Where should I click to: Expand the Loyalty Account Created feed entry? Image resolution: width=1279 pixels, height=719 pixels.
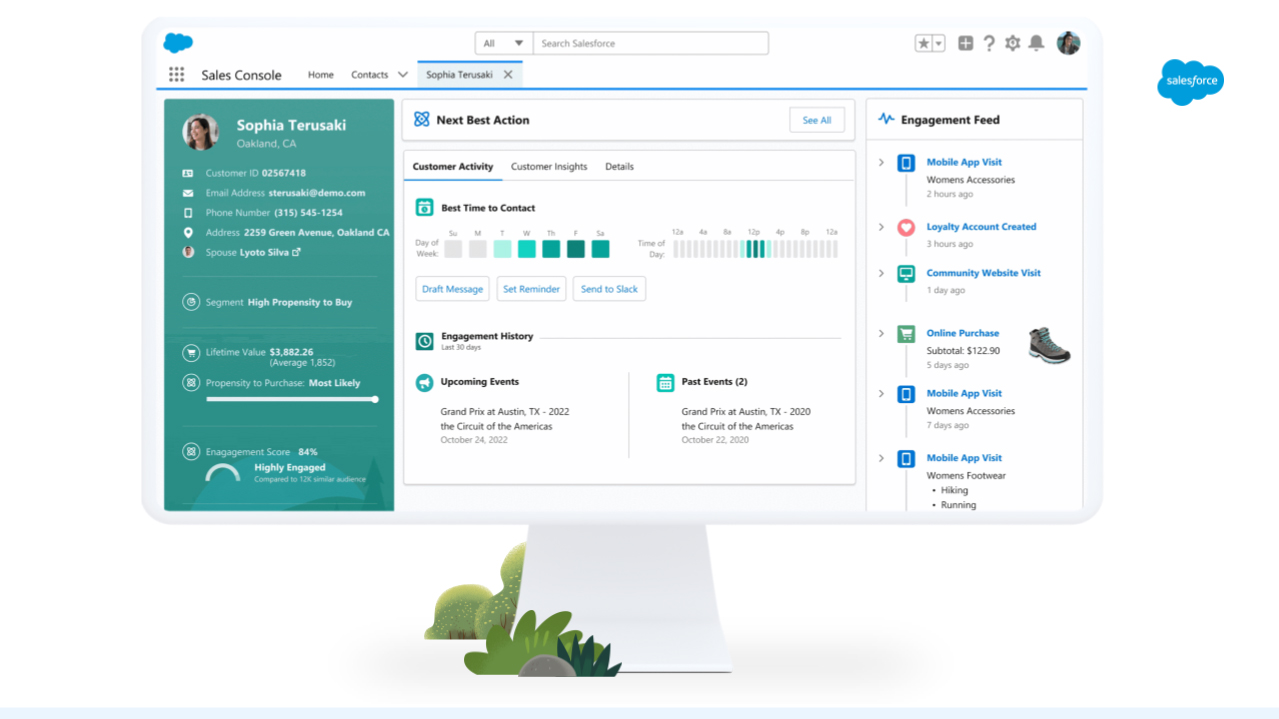click(881, 227)
